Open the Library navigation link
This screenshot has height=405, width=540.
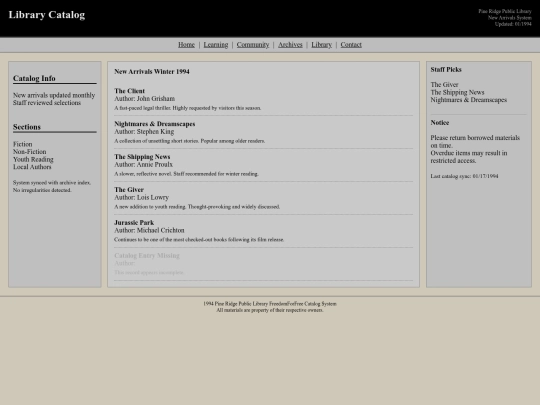pyautogui.click(x=321, y=45)
